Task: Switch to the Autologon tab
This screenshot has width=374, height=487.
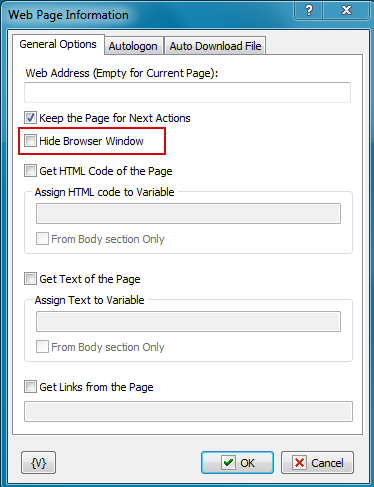Action: tap(133, 46)
